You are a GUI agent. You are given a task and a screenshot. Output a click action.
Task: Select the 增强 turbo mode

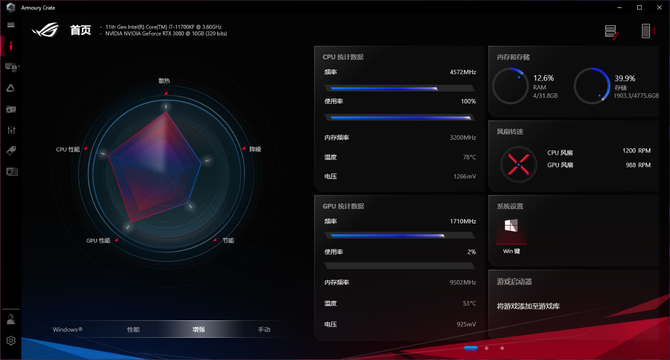(199, 329)
